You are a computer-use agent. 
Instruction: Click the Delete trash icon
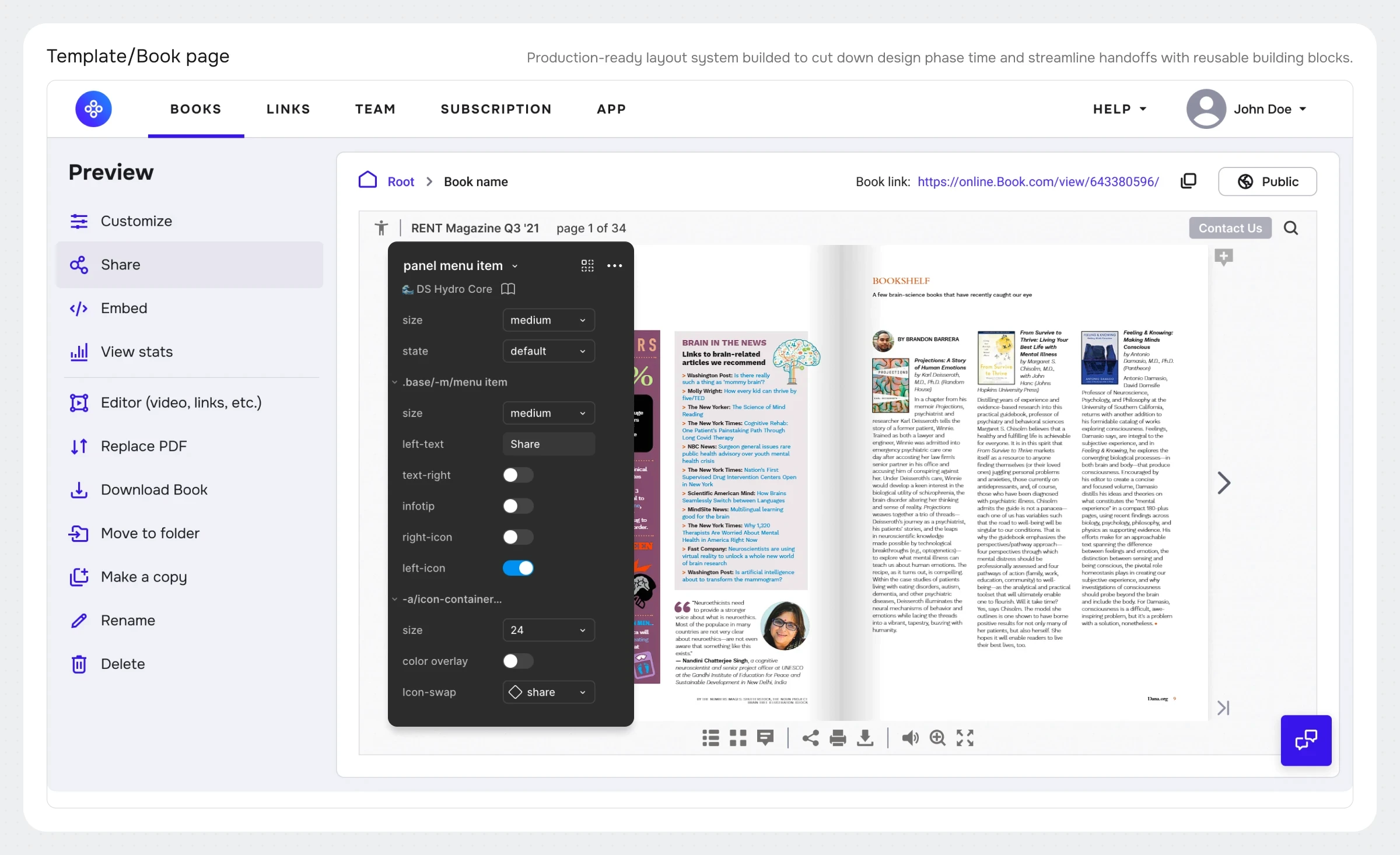point(79,664)
